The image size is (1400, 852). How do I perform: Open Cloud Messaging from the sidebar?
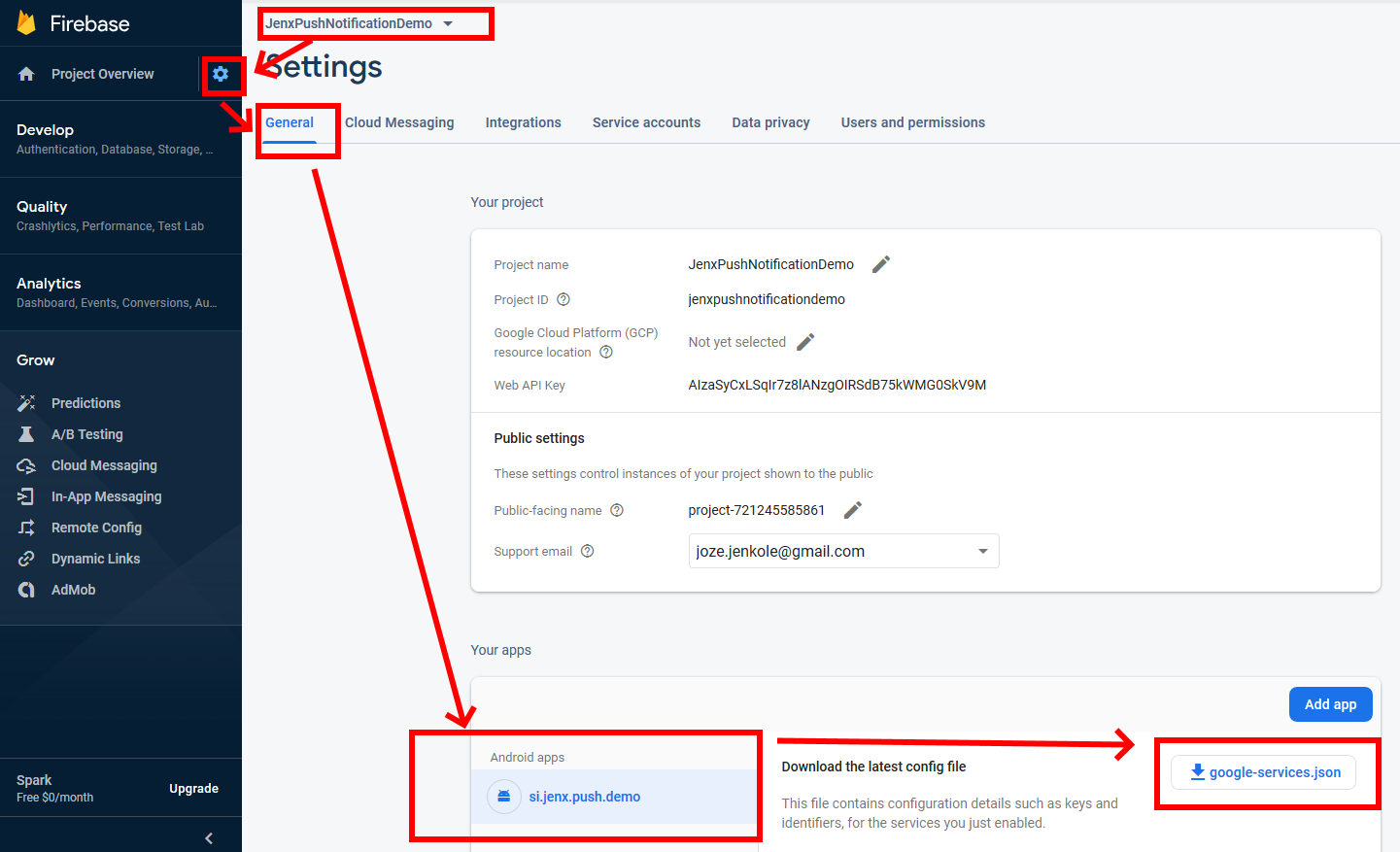(103, 465)
